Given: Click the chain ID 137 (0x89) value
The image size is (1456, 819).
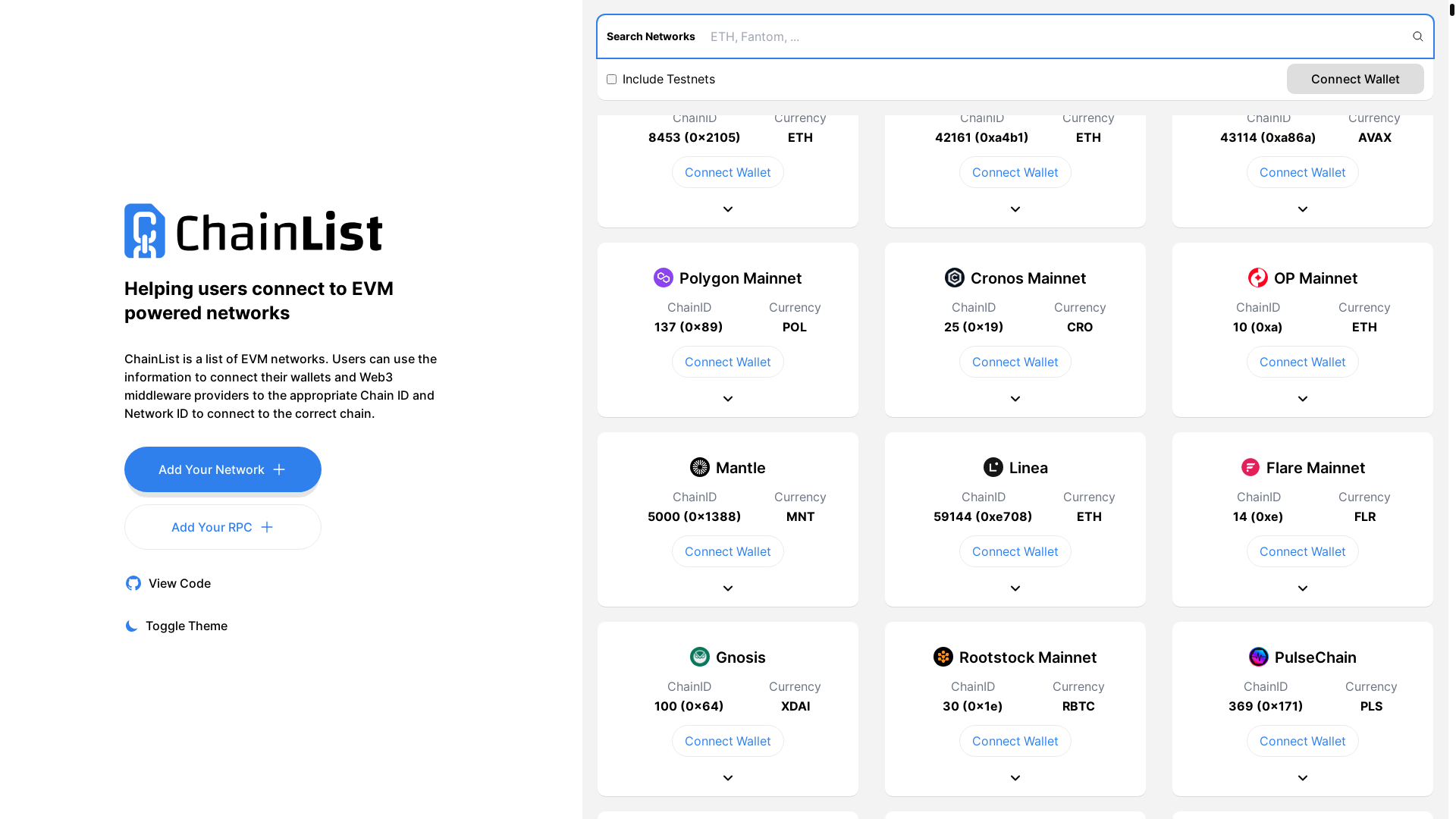Looking at the screenshot, I should (x=689, y=327).
